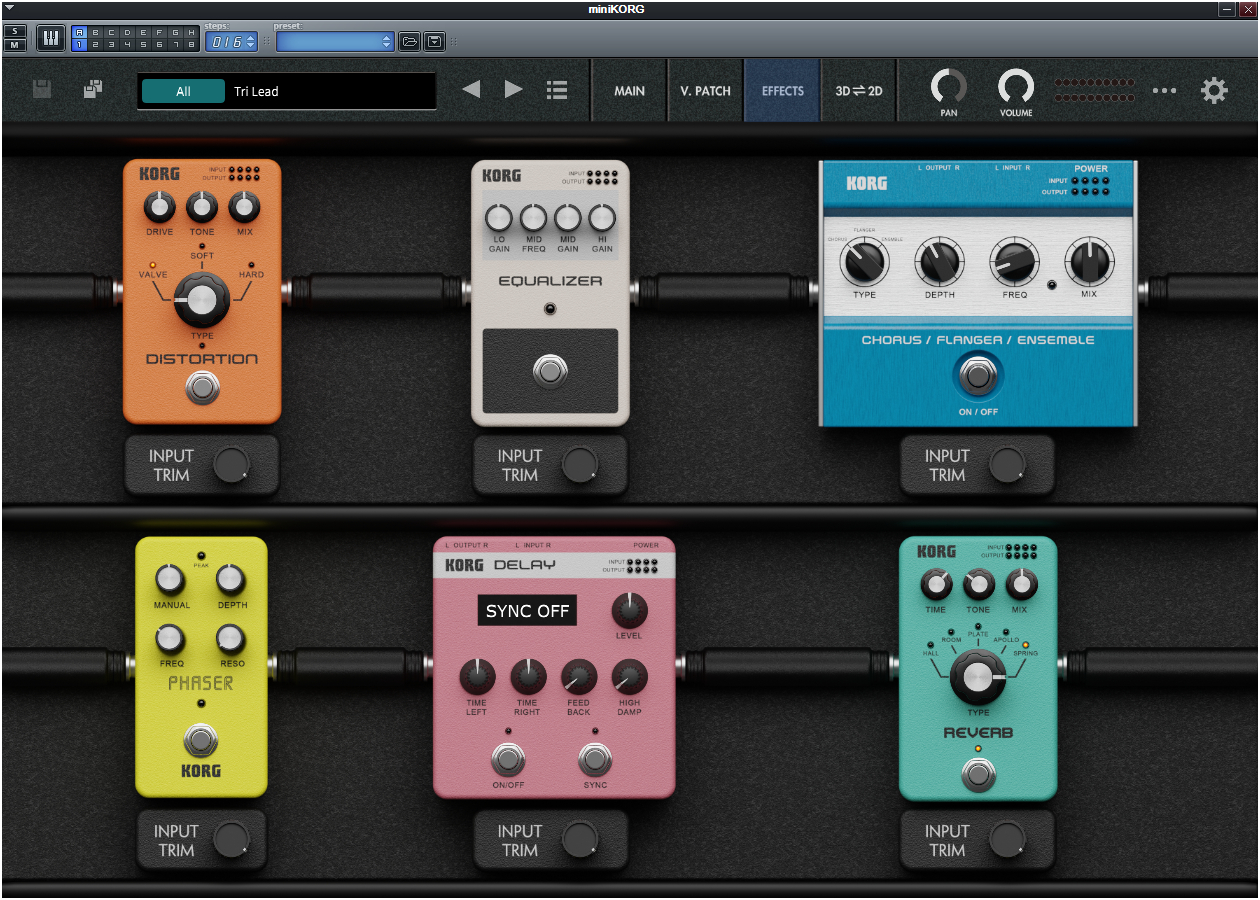Click the Delay LEVEL knob

pos(629,609)
